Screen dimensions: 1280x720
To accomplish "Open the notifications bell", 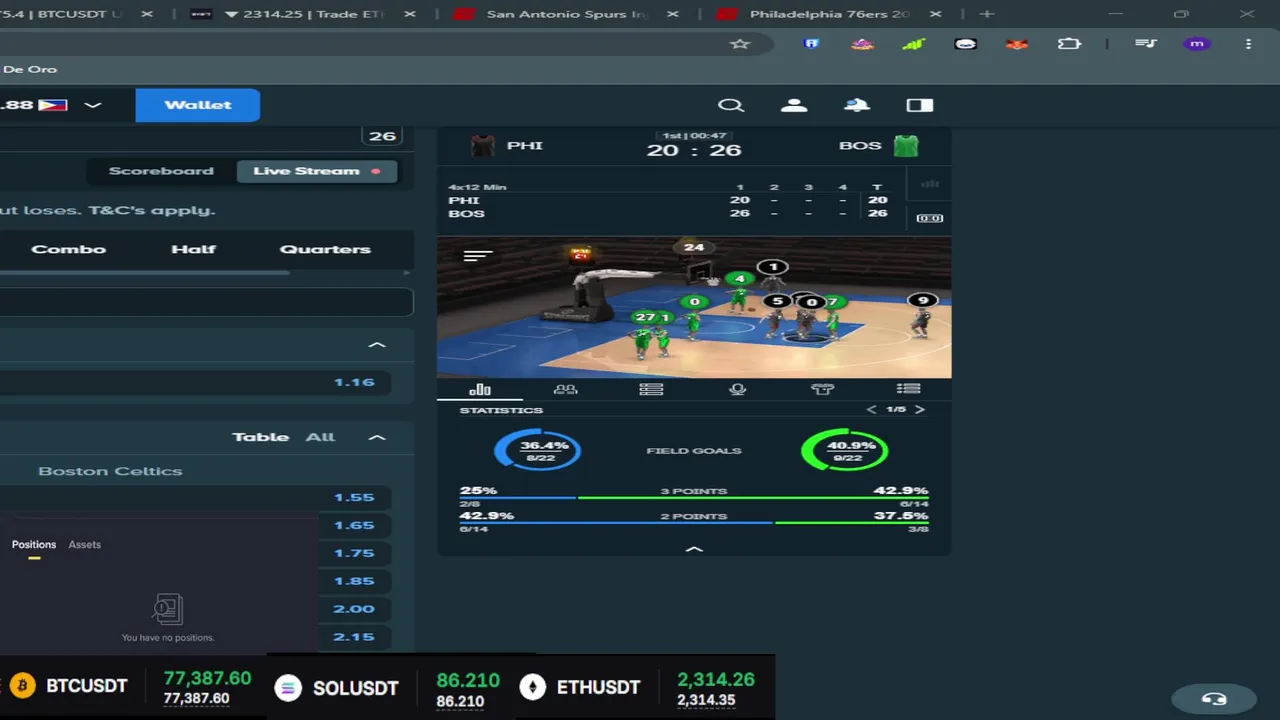I will 857,105.
